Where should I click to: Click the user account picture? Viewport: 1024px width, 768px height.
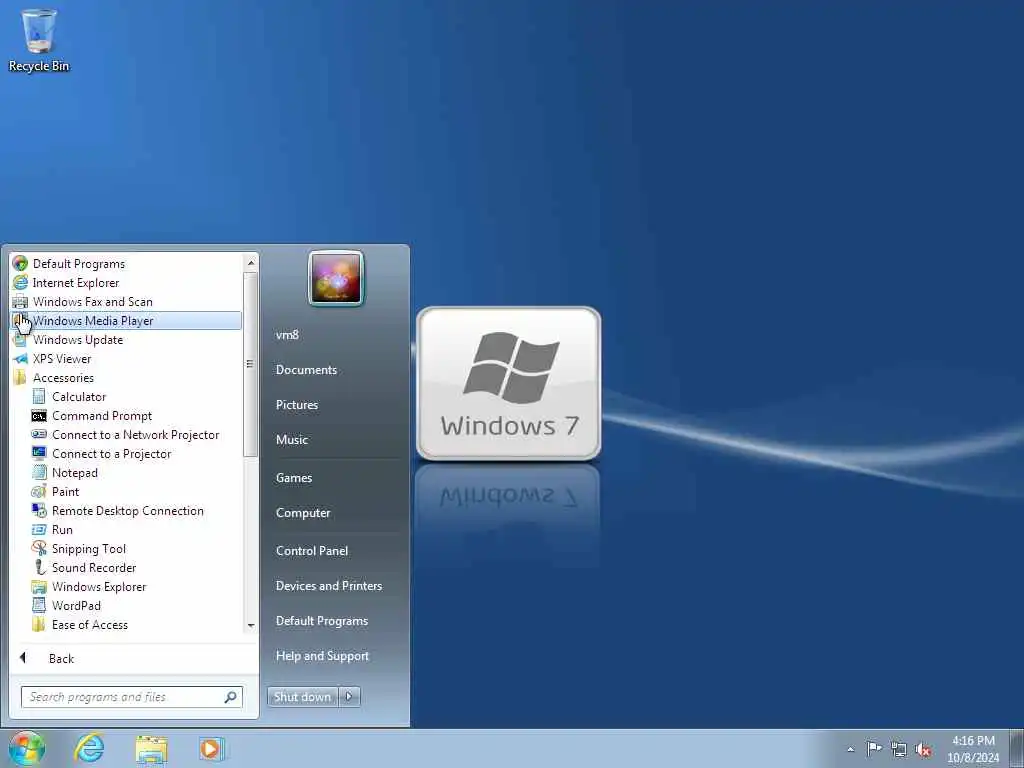pyautogui.click(x=336, y=278)
